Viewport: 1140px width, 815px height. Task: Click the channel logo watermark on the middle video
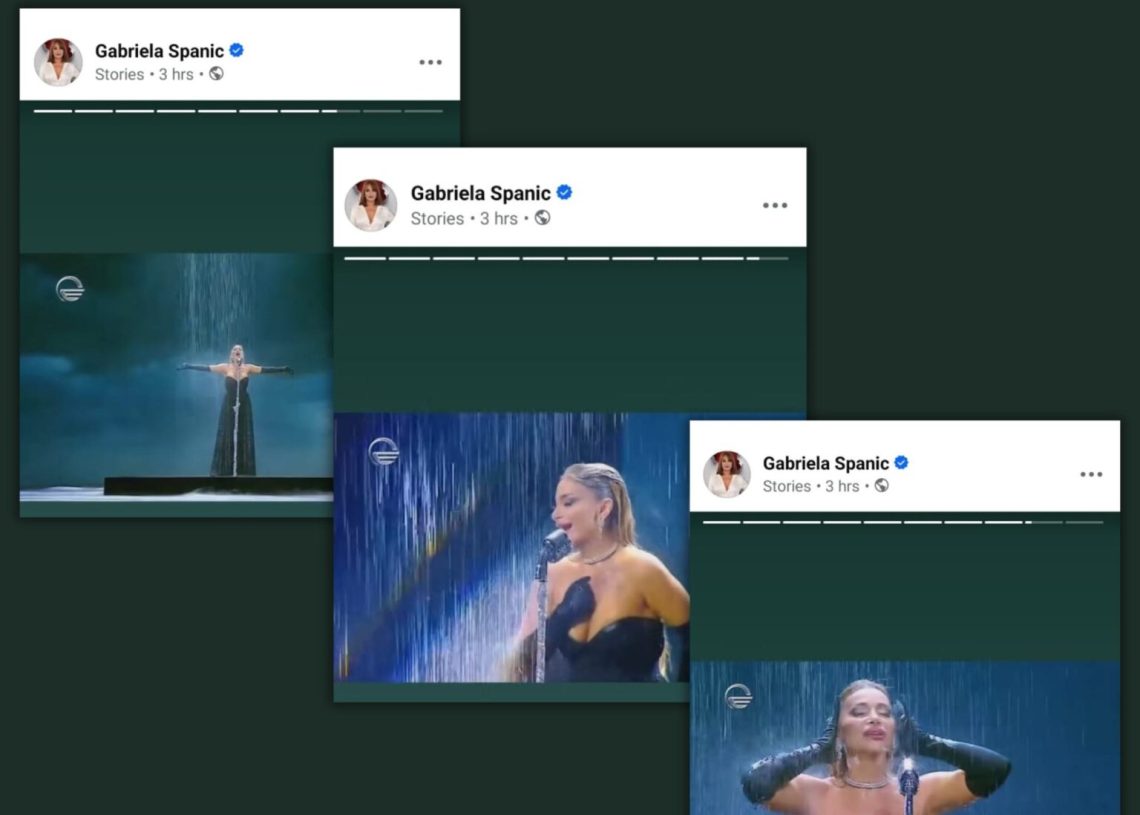click(383, 452)
